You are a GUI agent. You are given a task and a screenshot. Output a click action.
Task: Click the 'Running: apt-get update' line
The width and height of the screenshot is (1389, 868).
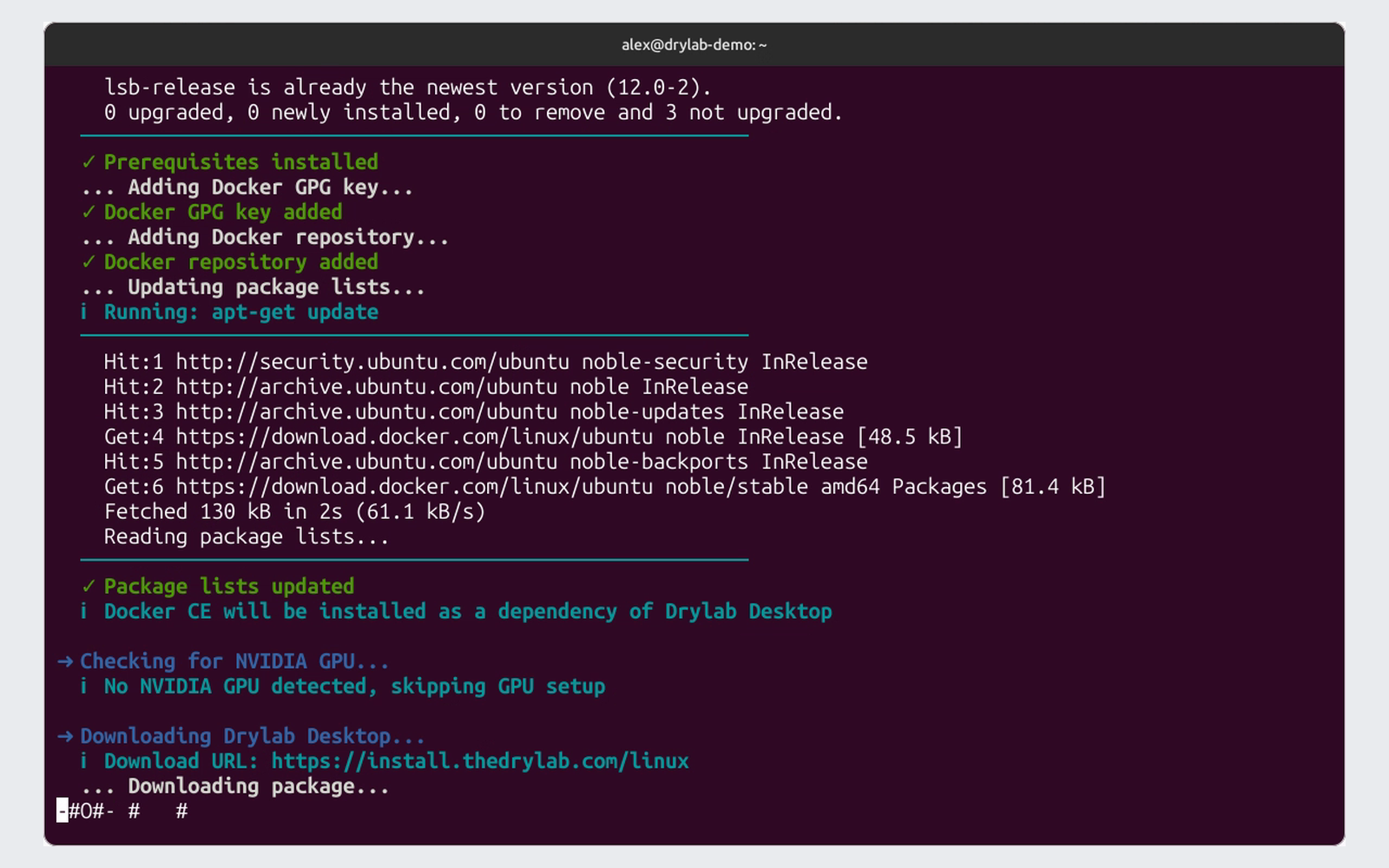coord(230,312)
